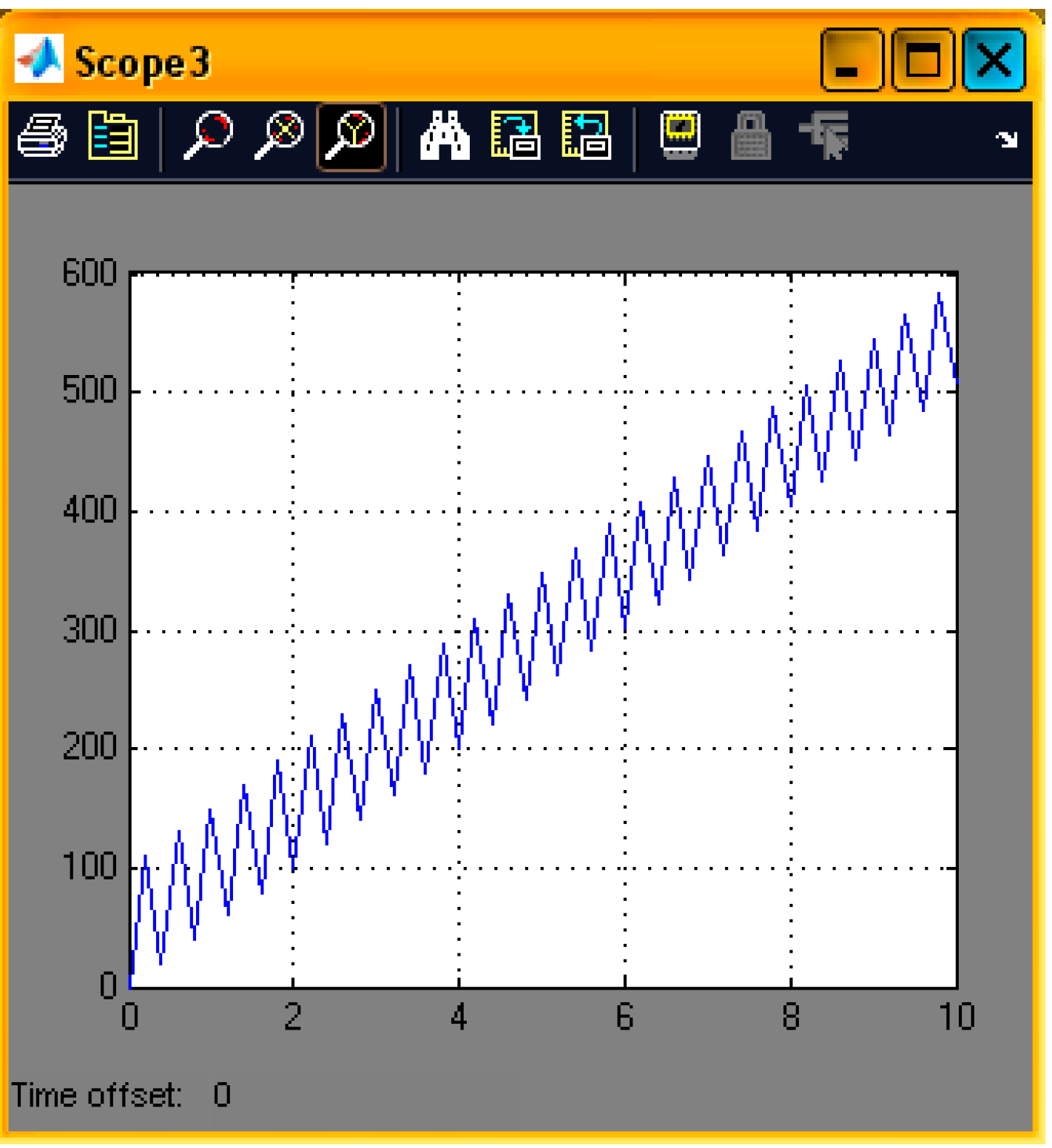Viewport: 1052px width, 1148px height.
Task: Toggle the highlighted Zoom Y-axis tool
Action: pos(351,137)
